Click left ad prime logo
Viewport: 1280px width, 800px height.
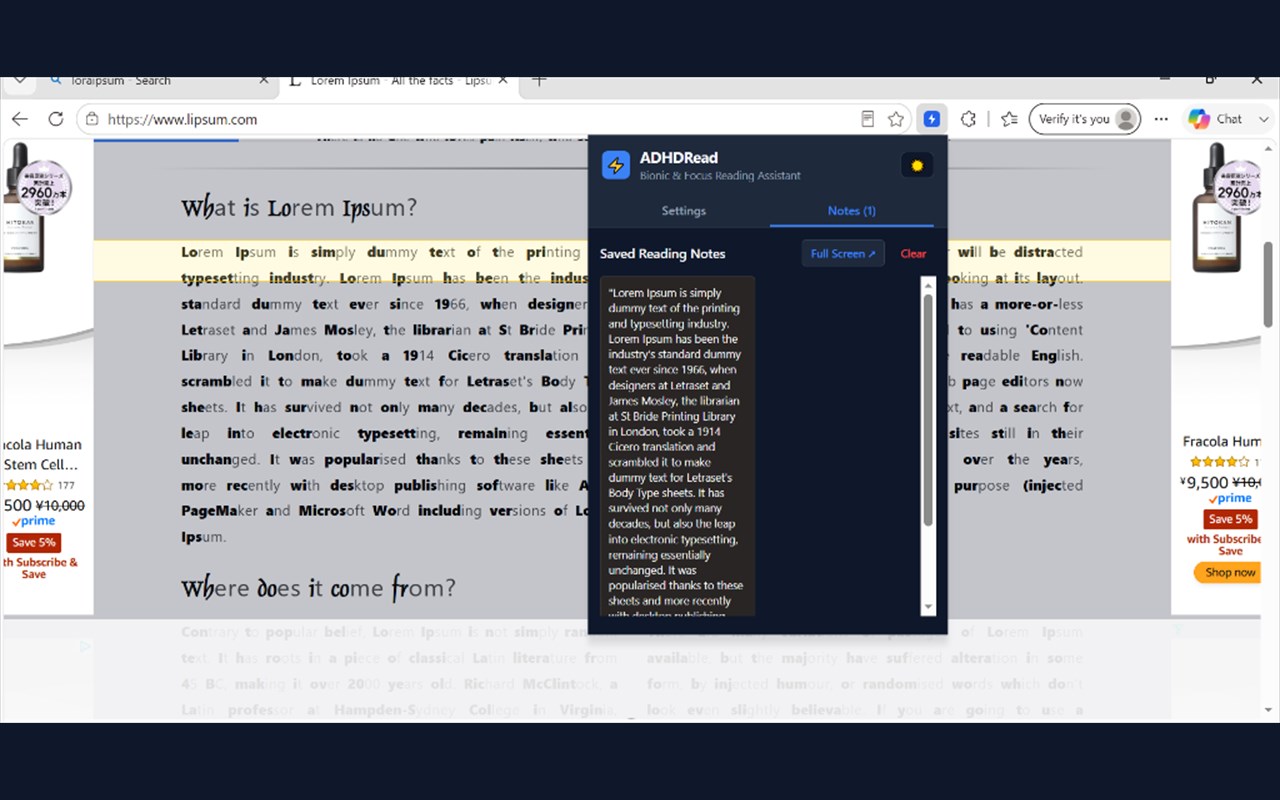[x=32, y=521]
